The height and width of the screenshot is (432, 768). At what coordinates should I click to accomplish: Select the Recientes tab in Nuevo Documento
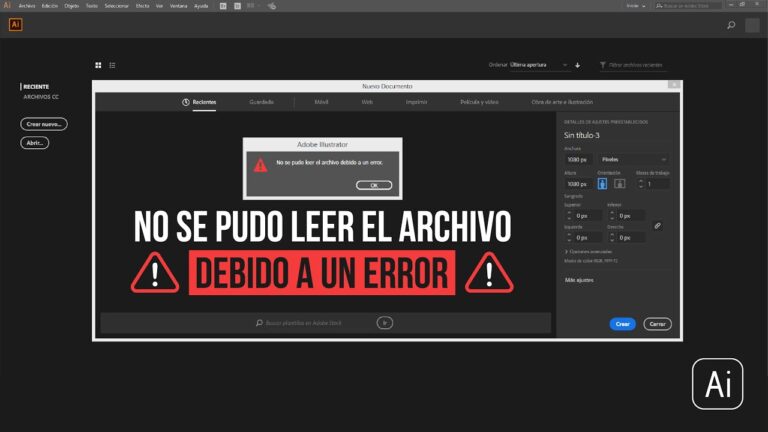pyautogui.click(x=199, y=102)
